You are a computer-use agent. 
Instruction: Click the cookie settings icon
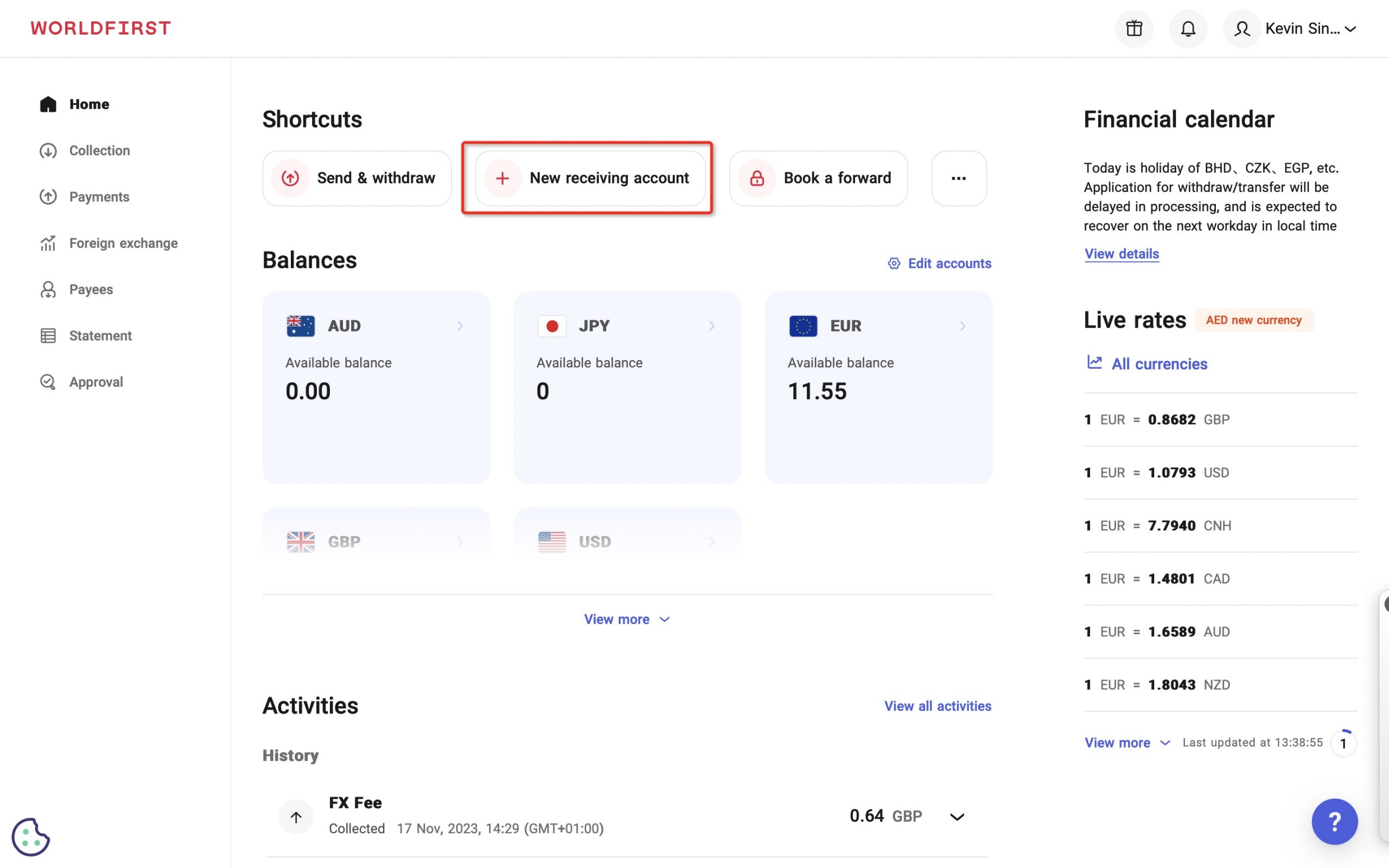[30, 837]
